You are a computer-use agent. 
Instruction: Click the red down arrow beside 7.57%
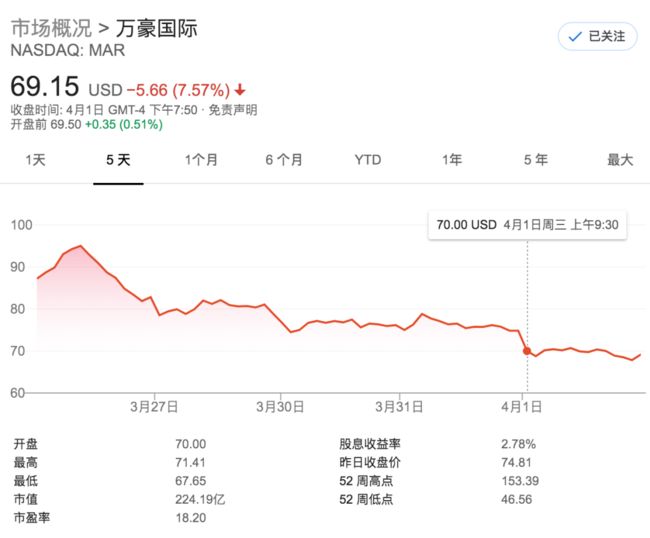tap(240, 90)
